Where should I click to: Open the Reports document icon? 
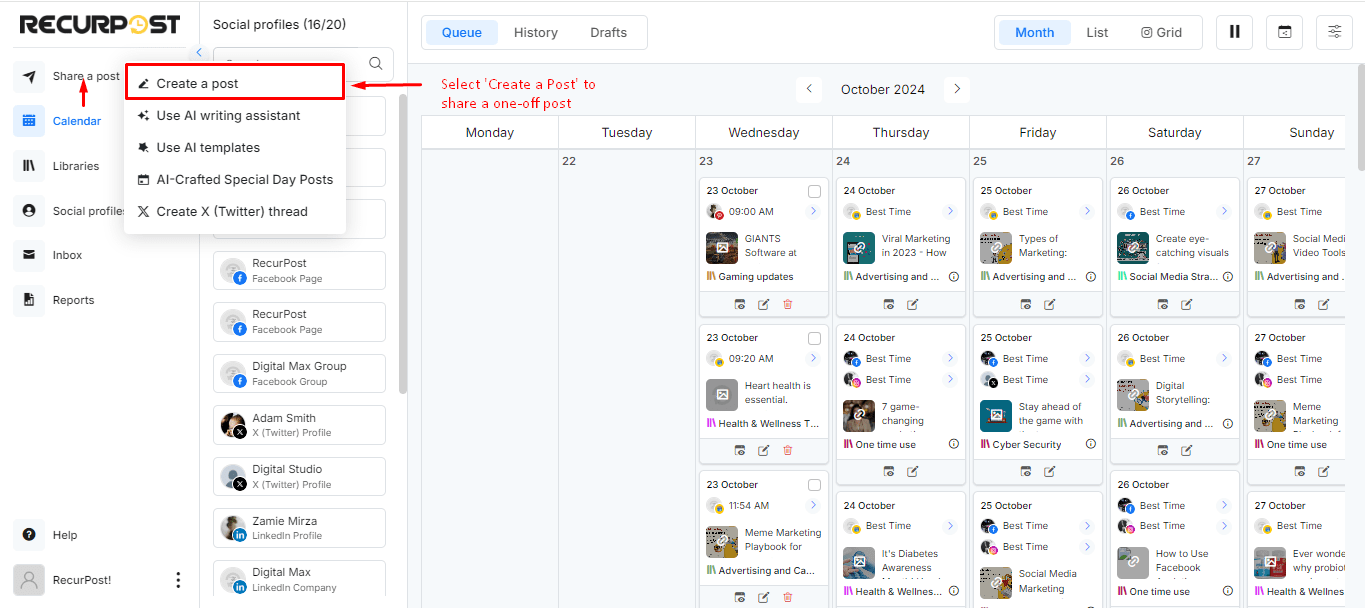[x=29, y=300]
